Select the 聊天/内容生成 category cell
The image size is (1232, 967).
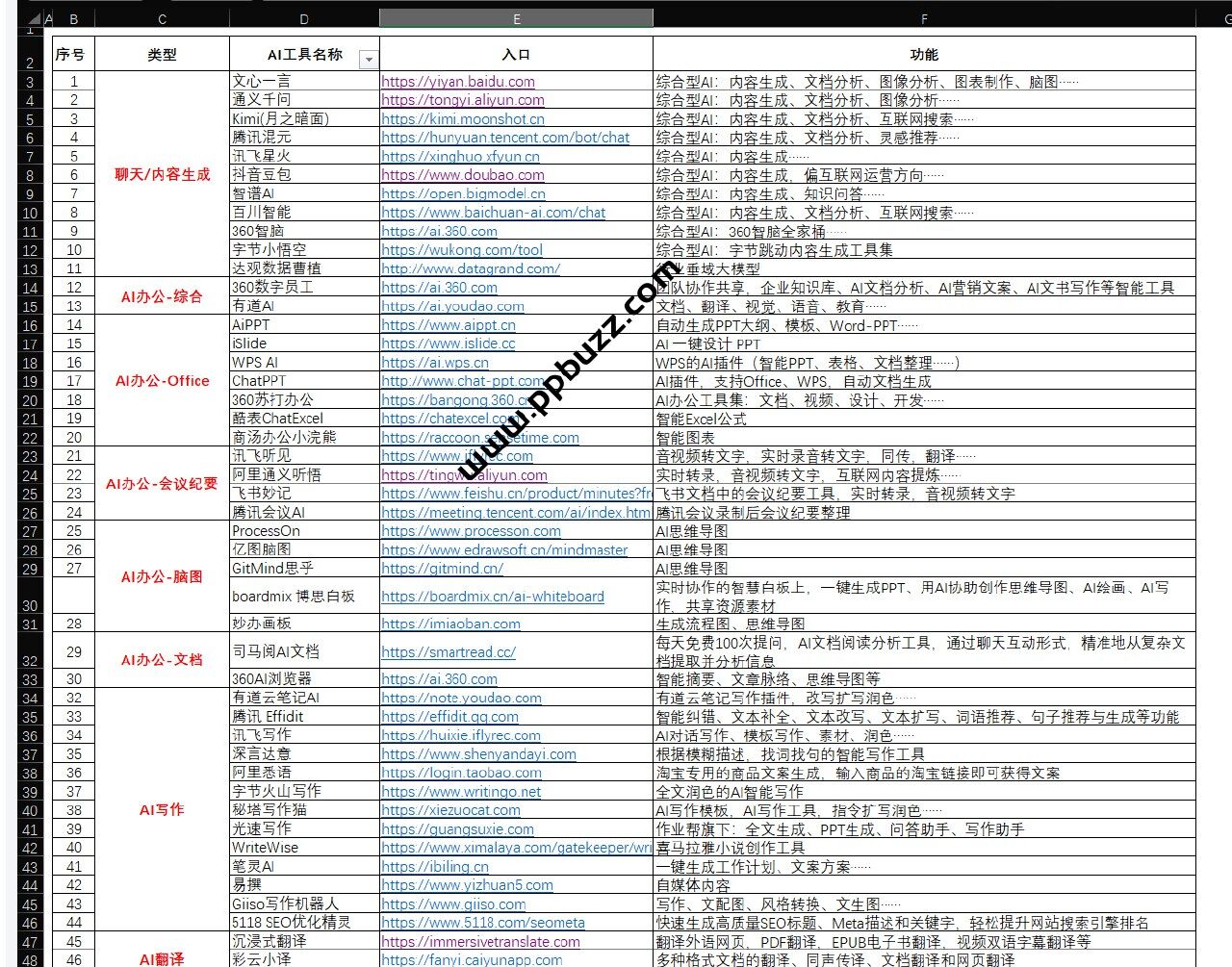tap(162, 174)
